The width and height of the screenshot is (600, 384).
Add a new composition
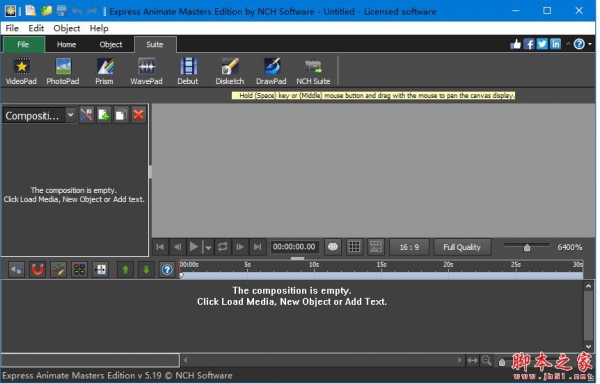pyautogui.click(x=104, y=115)
